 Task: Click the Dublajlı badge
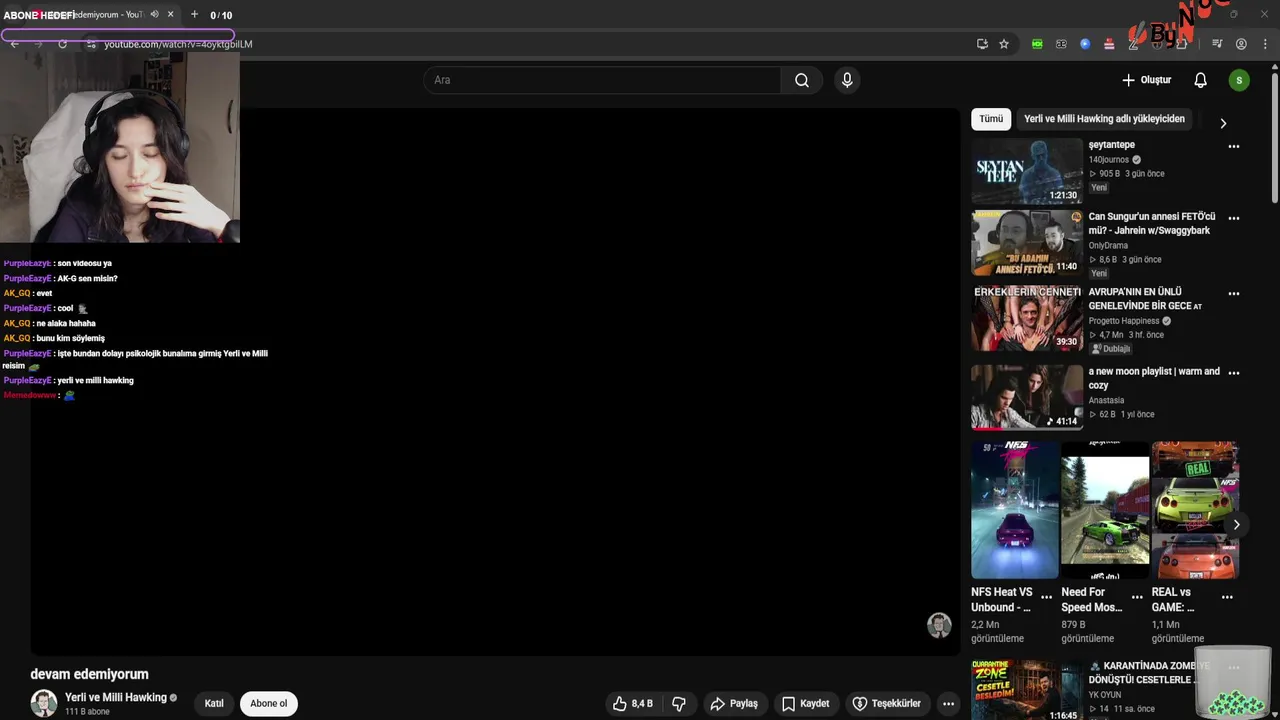coord(1111,349)
